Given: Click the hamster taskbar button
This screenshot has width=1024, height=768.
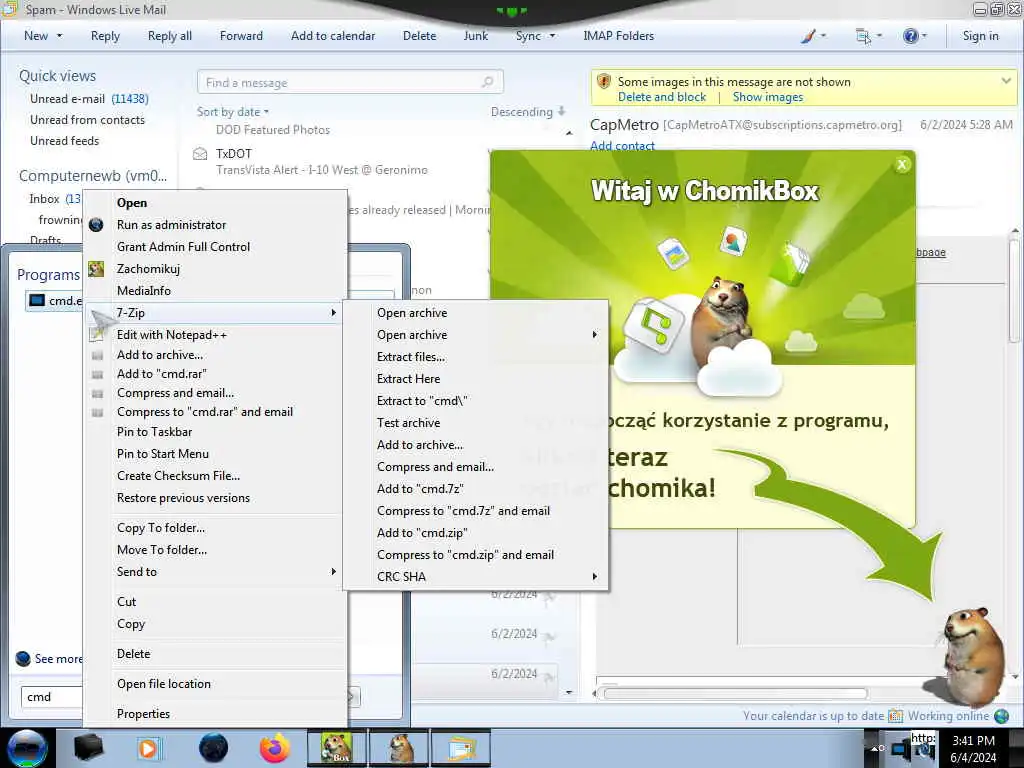Looking at the screenshot, I should 399,748.
